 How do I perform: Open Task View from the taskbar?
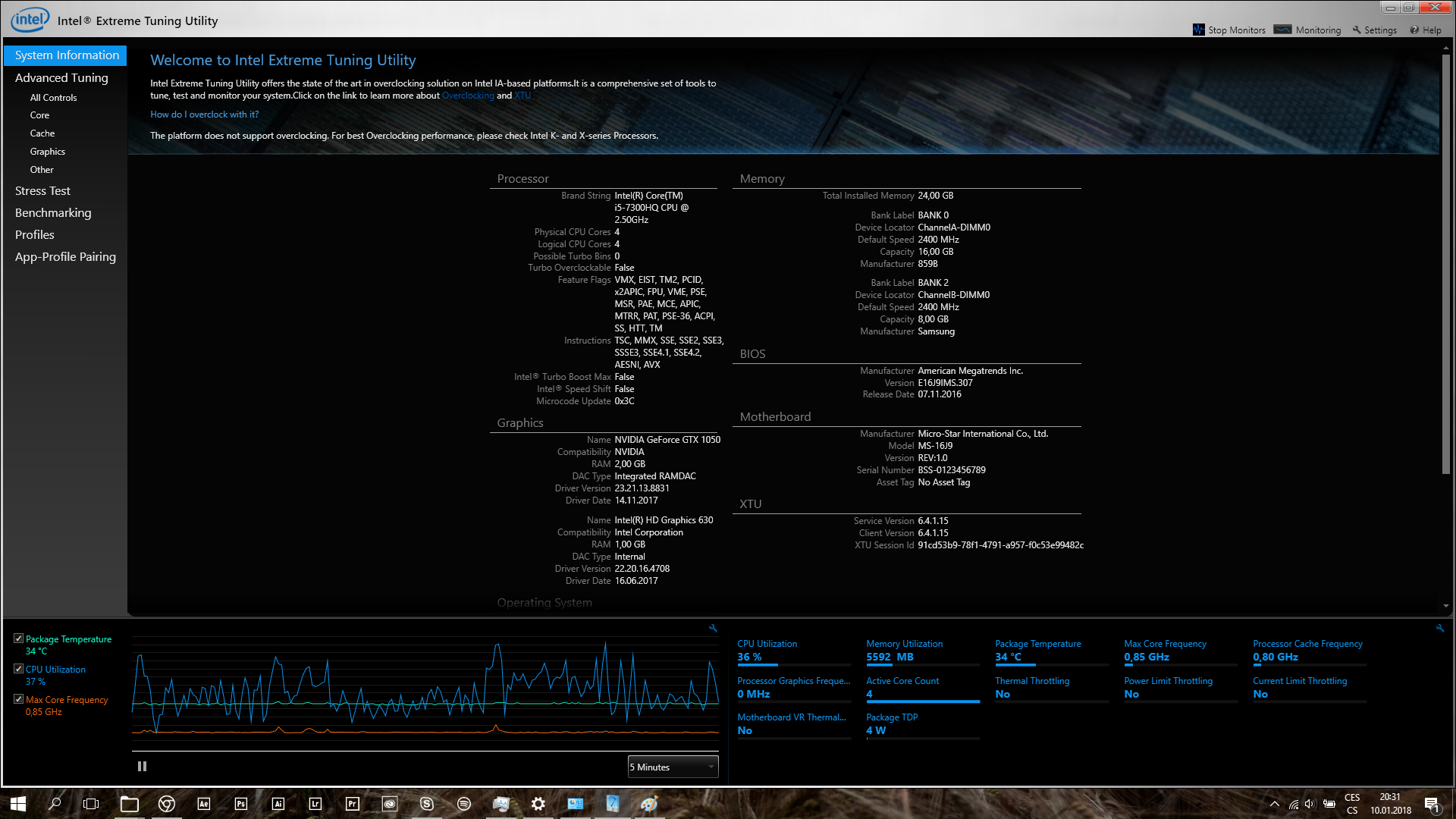91,804
